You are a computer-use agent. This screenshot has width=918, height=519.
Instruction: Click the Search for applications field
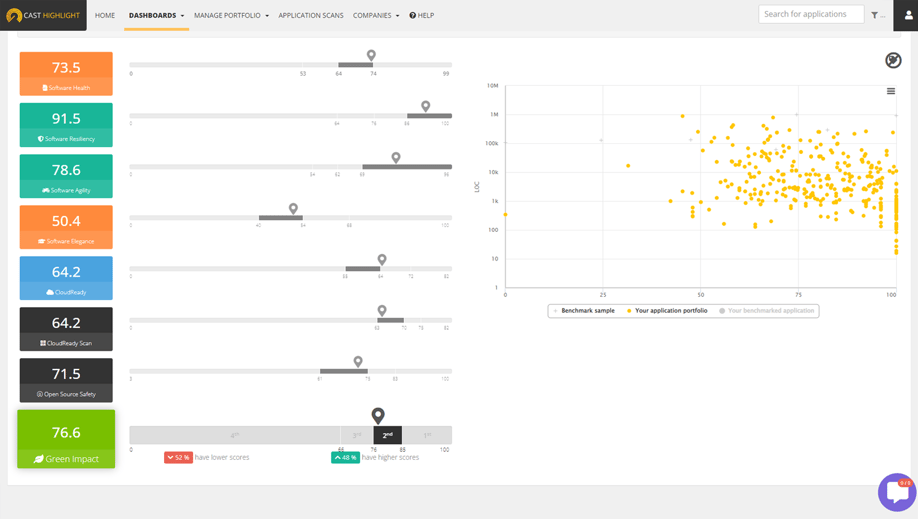(811, 14)
